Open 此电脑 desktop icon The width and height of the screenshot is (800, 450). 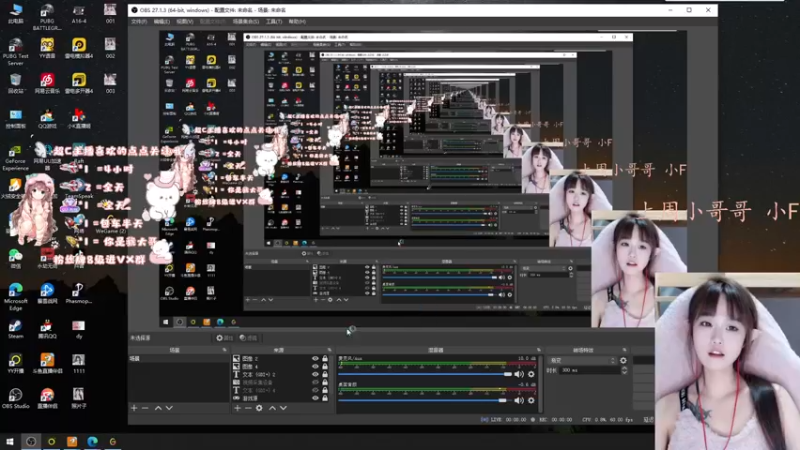(x=15, y=14)
